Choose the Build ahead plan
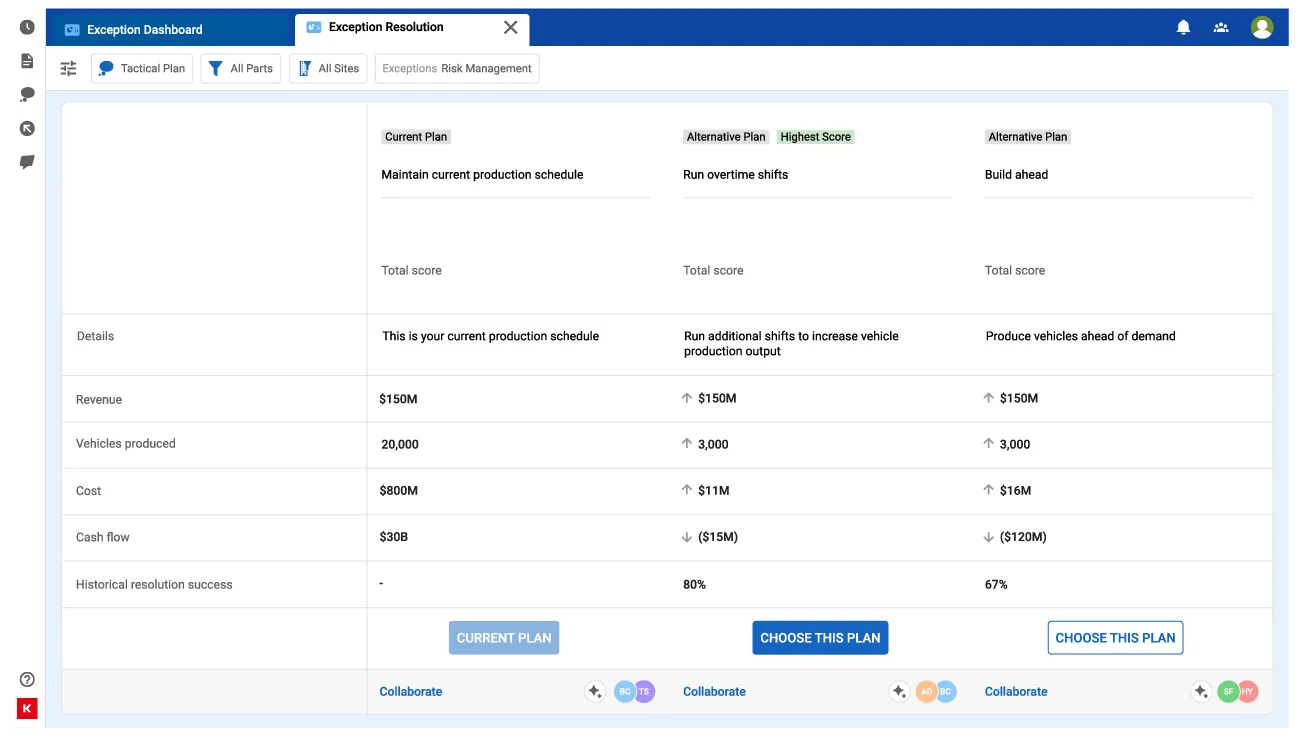This screenshot has width=1298, height=738. click(x=1115, y=638)
